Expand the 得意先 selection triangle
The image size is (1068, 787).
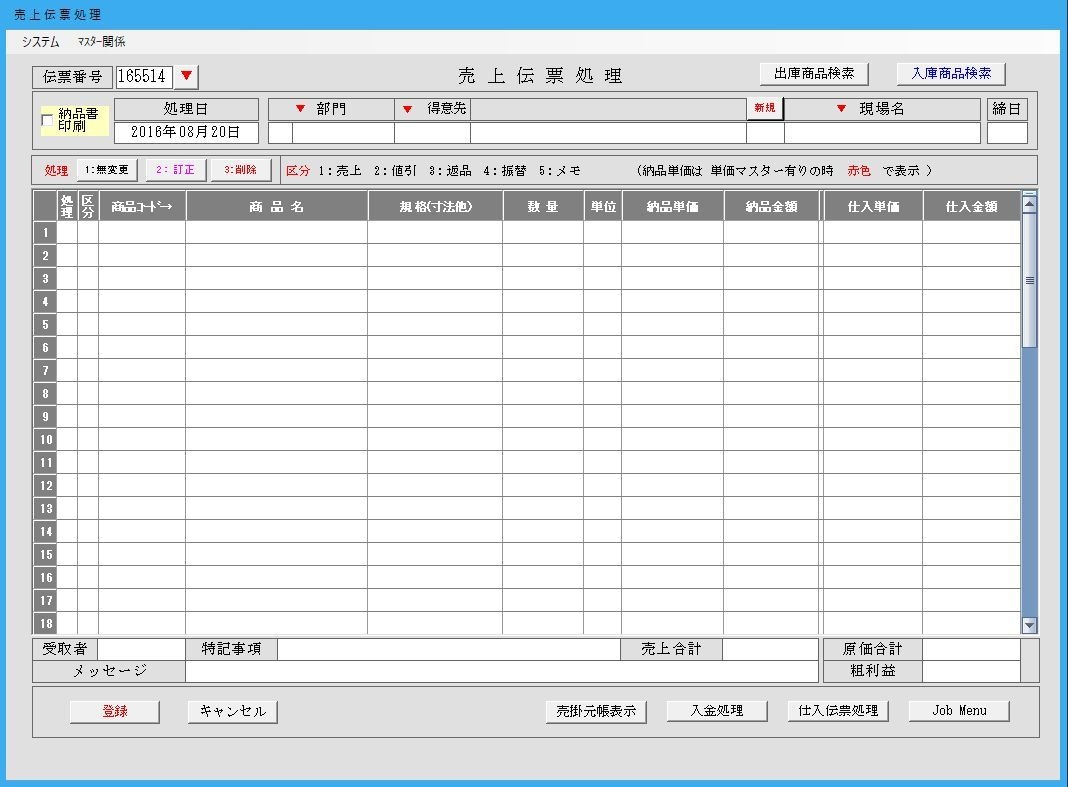tap(407, 109)
